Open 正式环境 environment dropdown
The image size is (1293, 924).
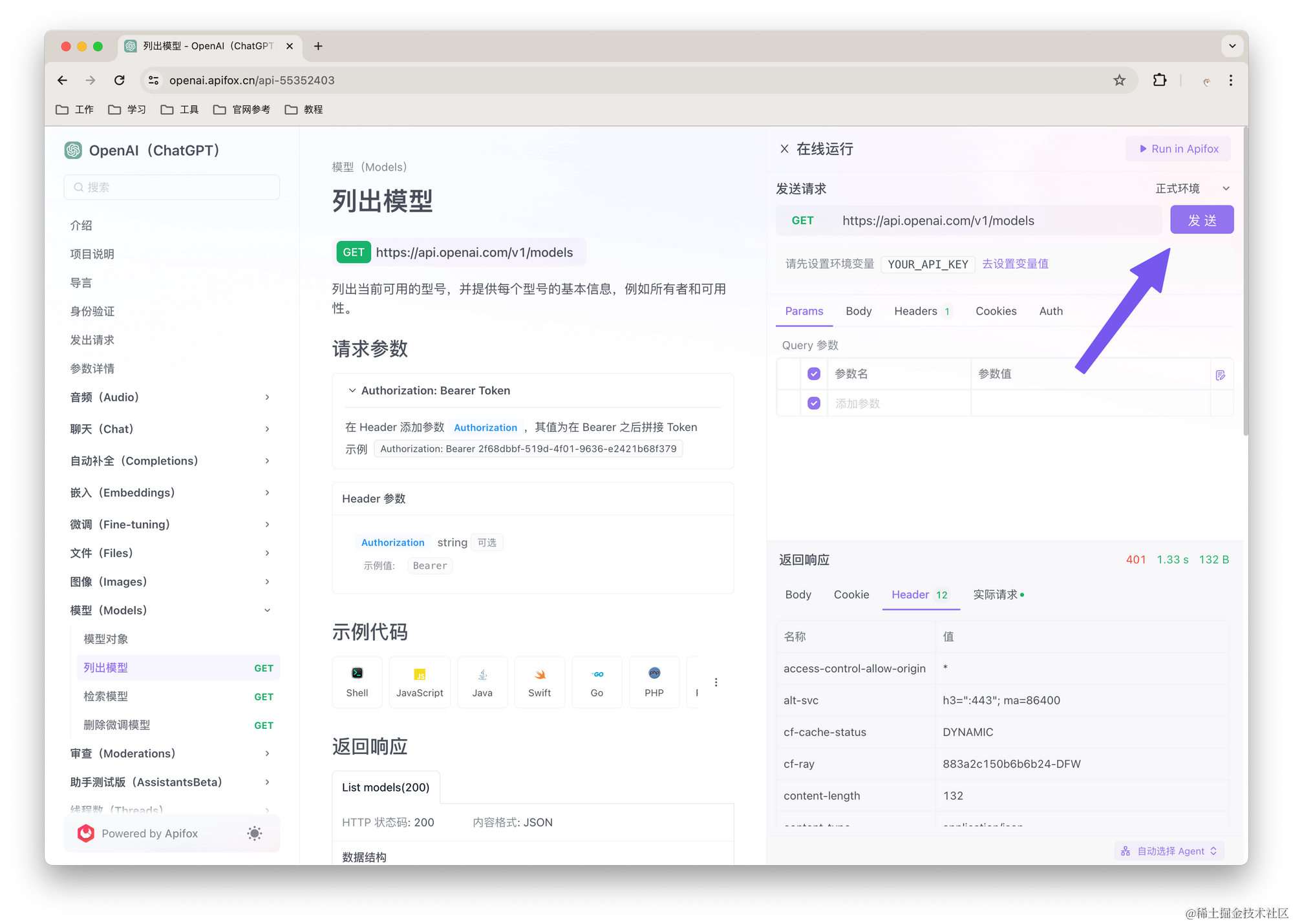pos(1193,189)
